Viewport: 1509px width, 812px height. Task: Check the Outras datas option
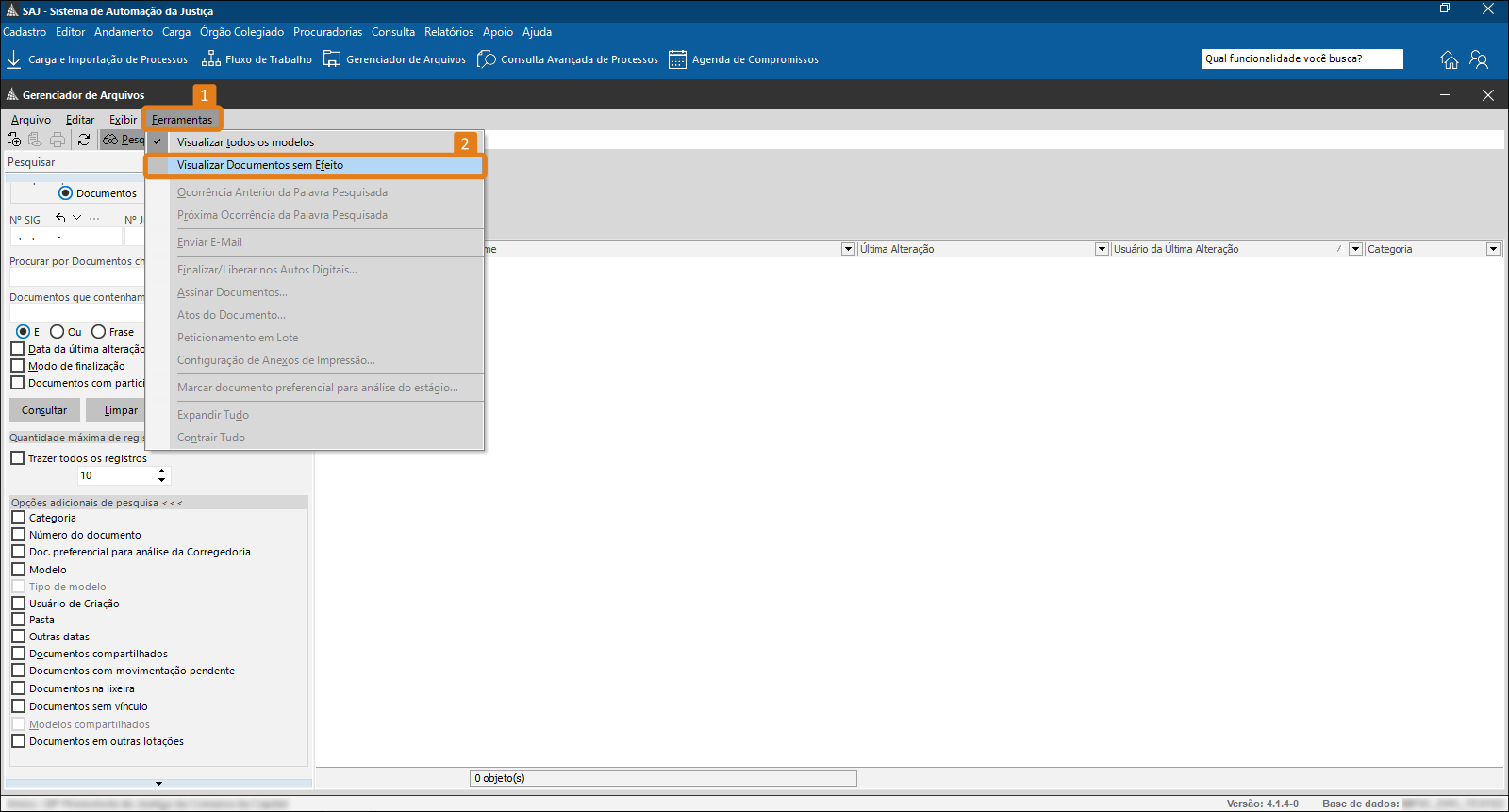pos(18,637)
